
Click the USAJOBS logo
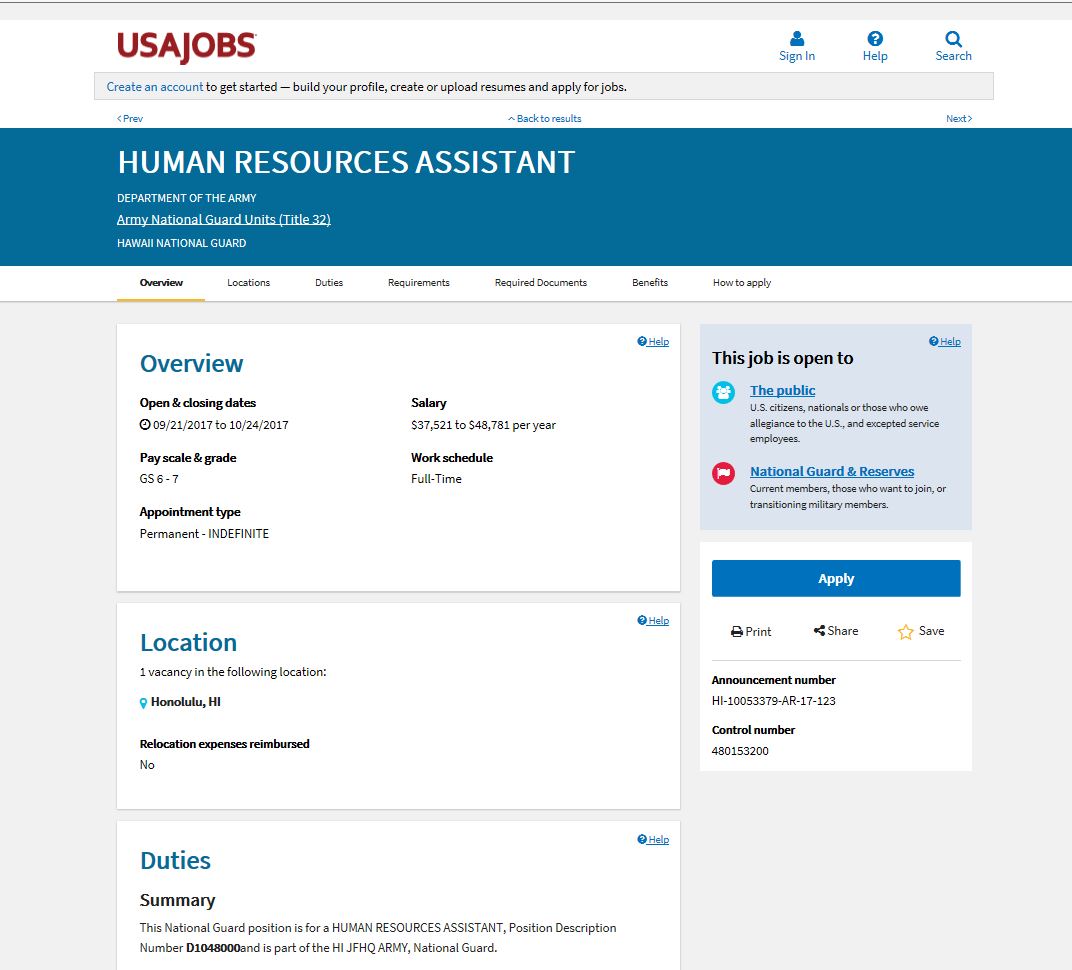(187, 47)
